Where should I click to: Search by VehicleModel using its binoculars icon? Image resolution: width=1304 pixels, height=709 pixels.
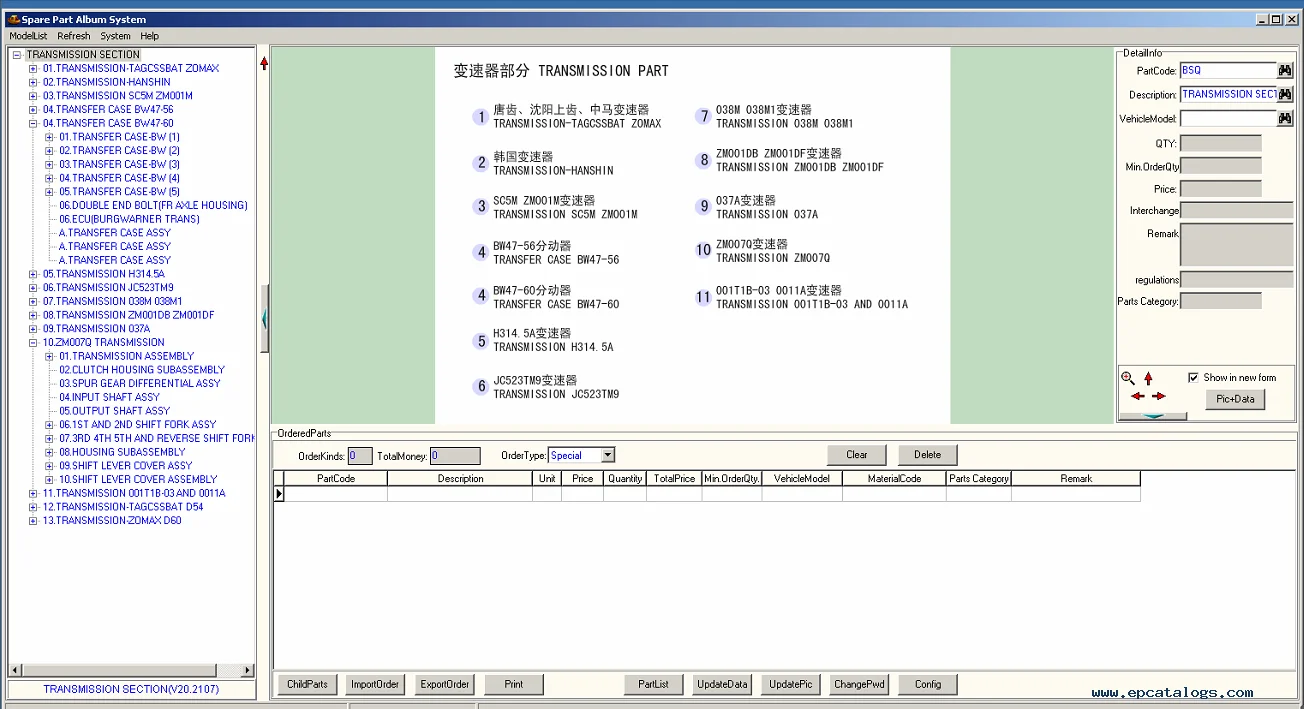point(1285,119)
